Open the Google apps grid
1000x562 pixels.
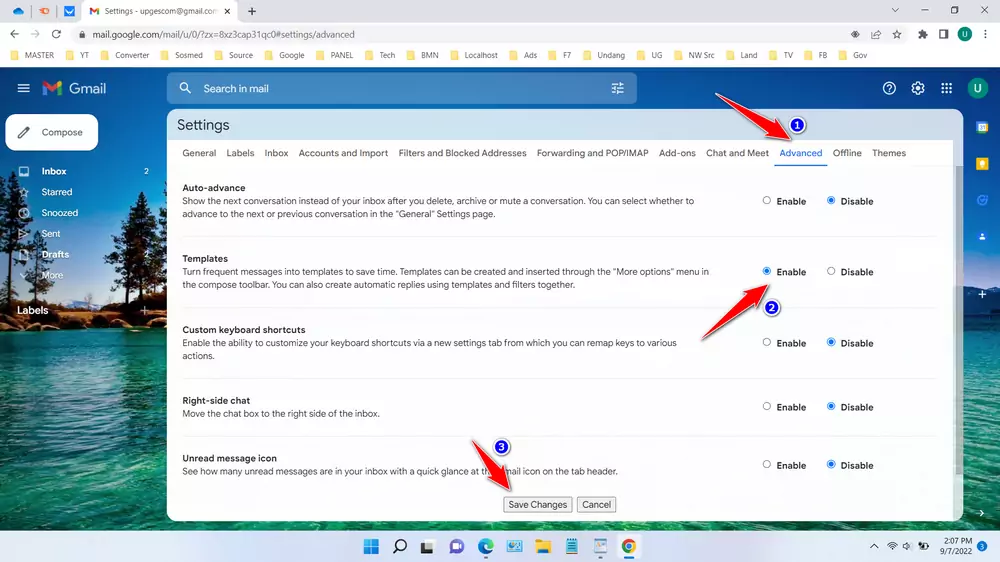click(946, 89)
